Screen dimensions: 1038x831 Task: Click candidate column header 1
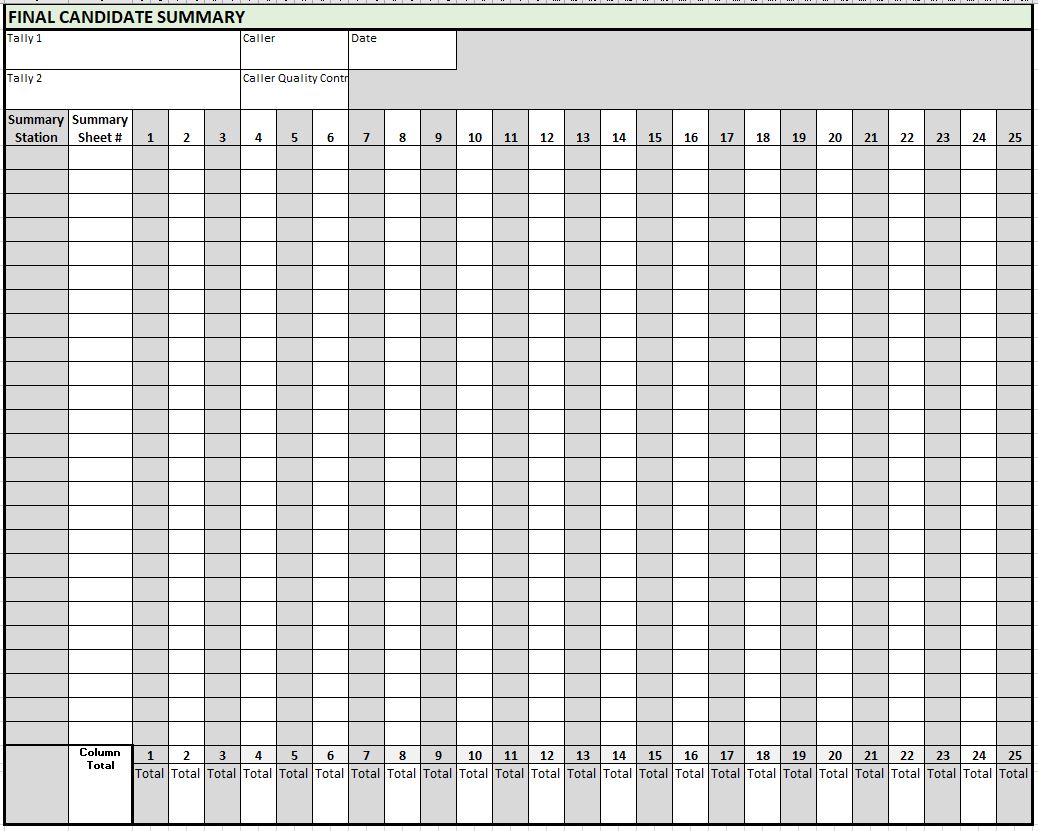click(150, 136)
